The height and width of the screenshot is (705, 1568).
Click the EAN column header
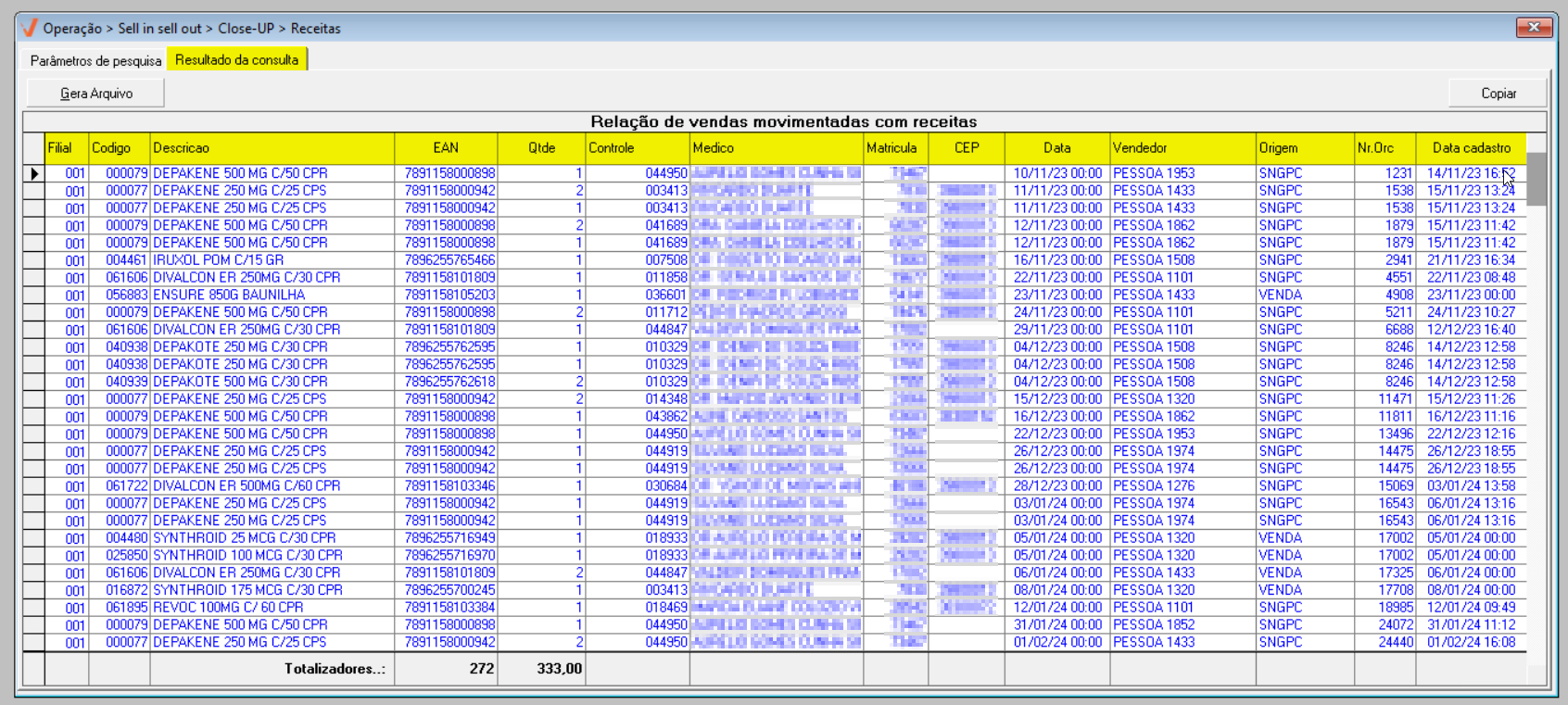point(446,148)
